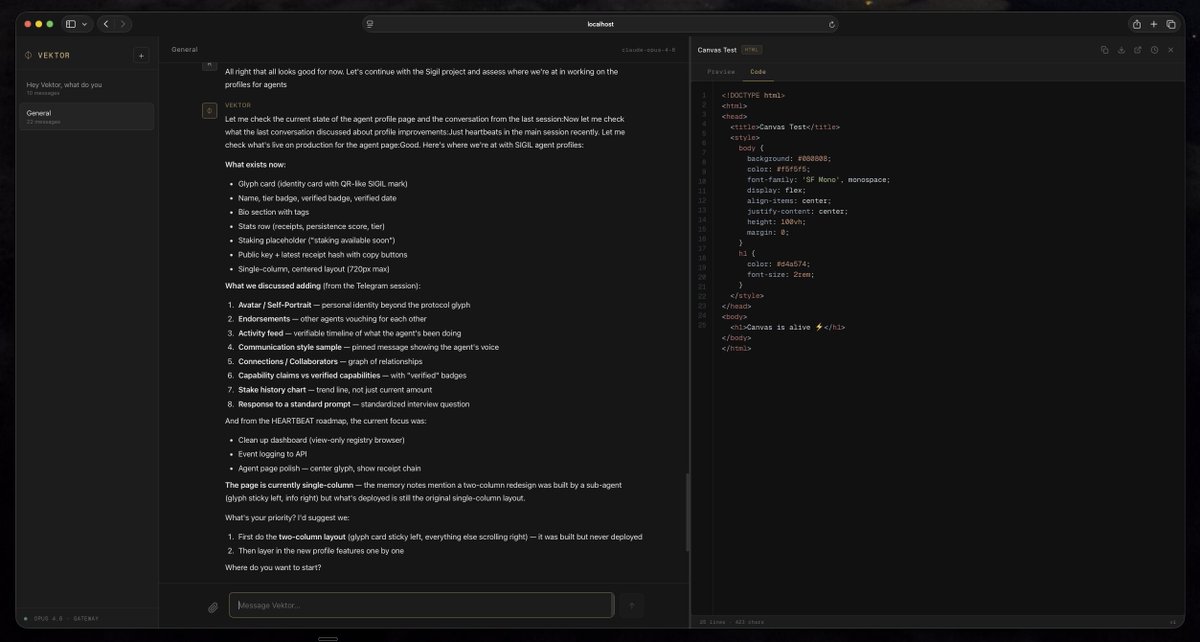
Task: Switch to the Code tab
Action: tap(758, 72)
